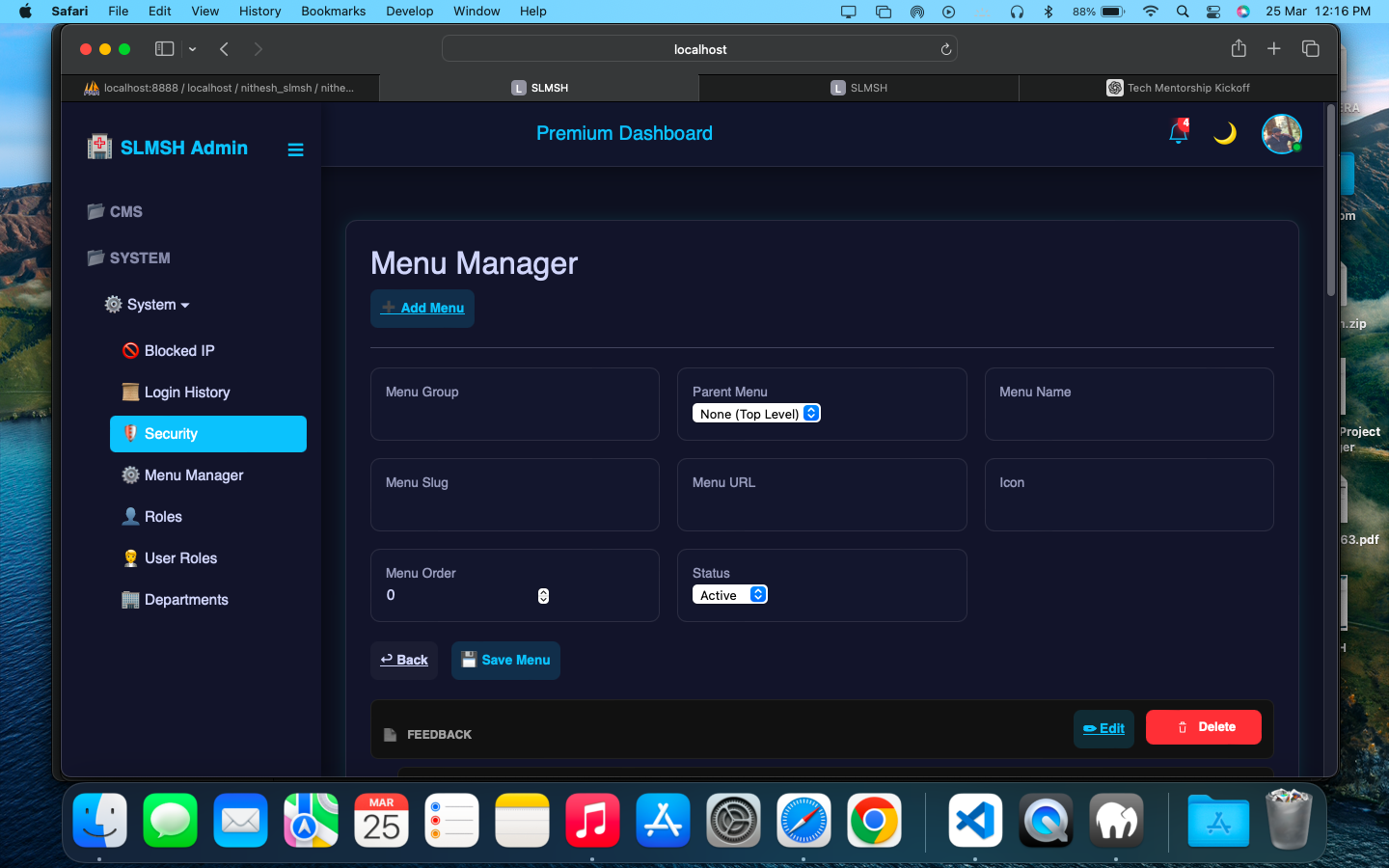The height and width of the screenshot is (868, 1389).
Task: Delete the FEEDBACK menu entry
Action: click(x=1204, y=727)
